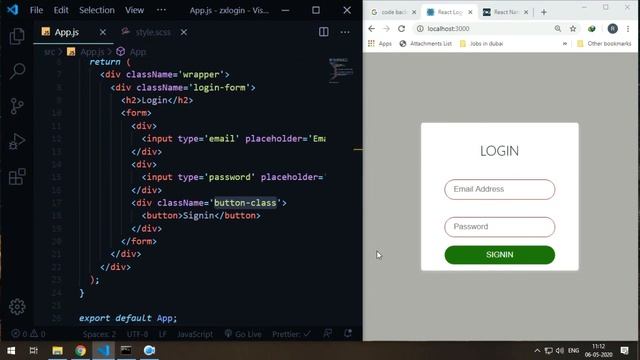Click the src folder breadcrumb

click(x=49, y=52)
